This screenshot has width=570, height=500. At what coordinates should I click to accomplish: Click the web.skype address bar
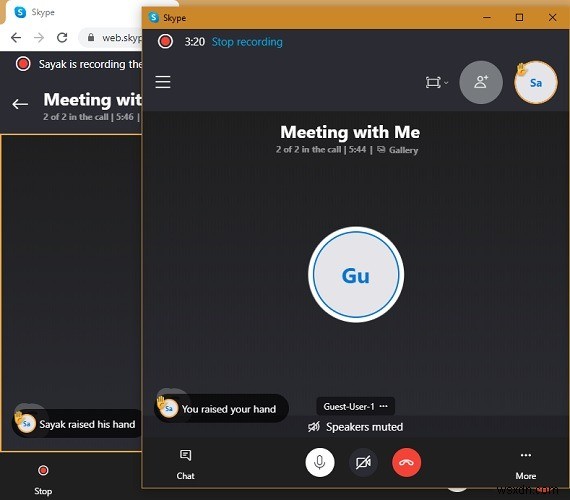110,37
